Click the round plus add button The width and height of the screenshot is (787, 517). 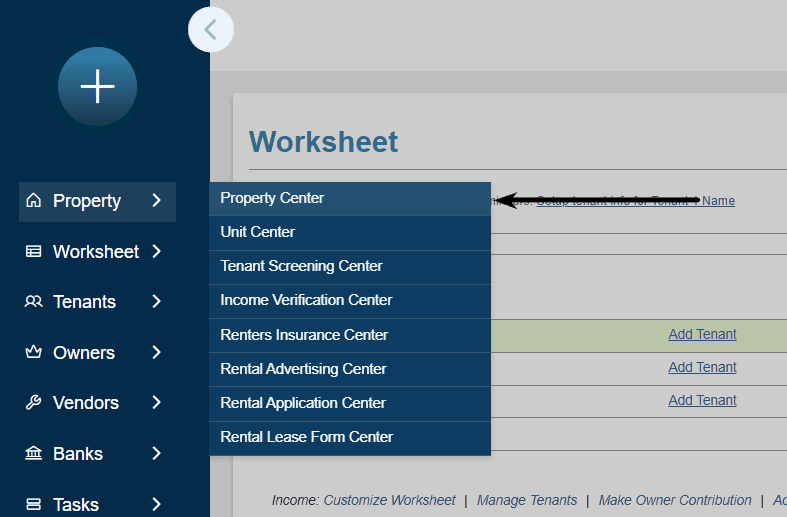click(x=97, y=87)
